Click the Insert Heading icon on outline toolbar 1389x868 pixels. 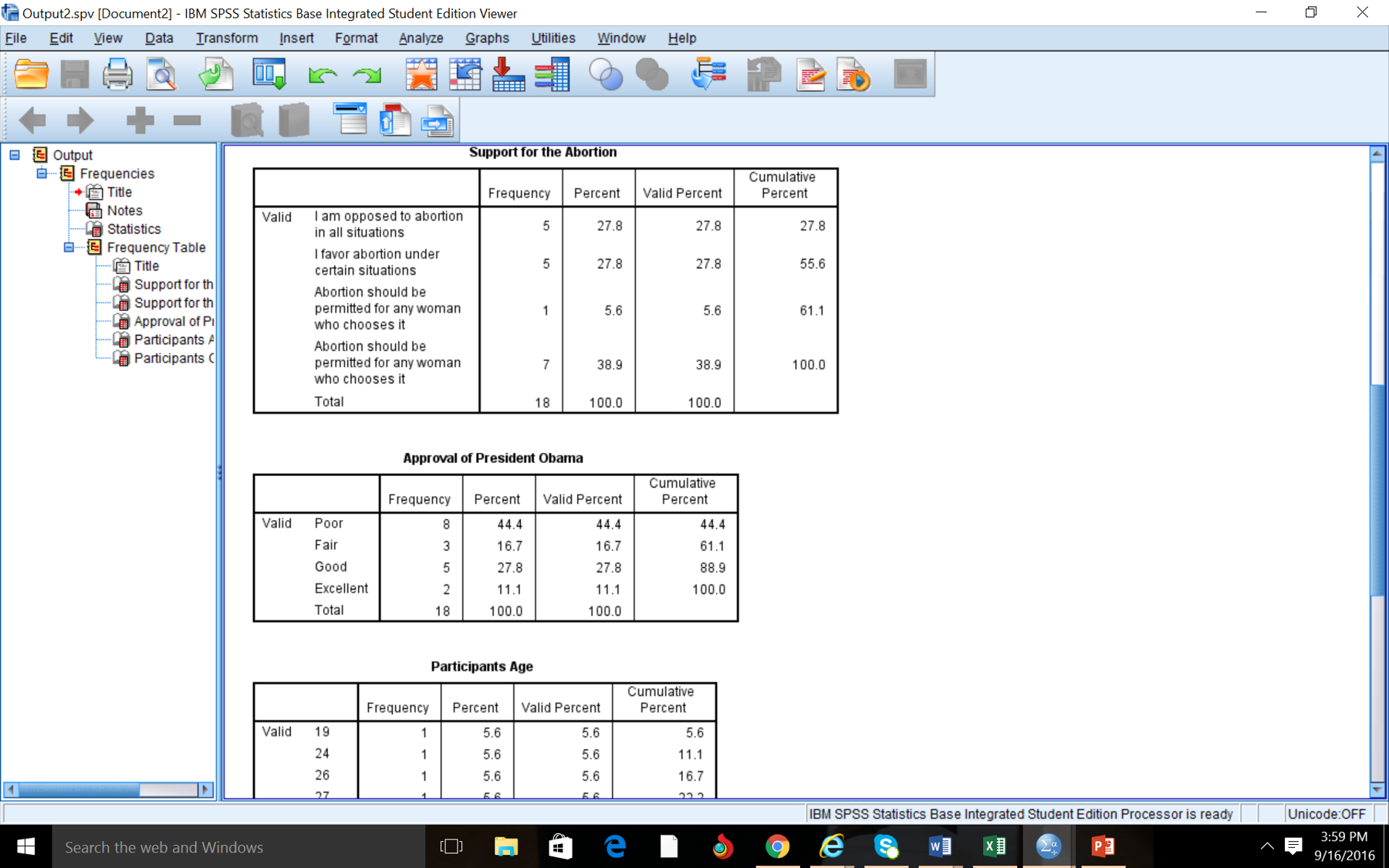point(351,120)
